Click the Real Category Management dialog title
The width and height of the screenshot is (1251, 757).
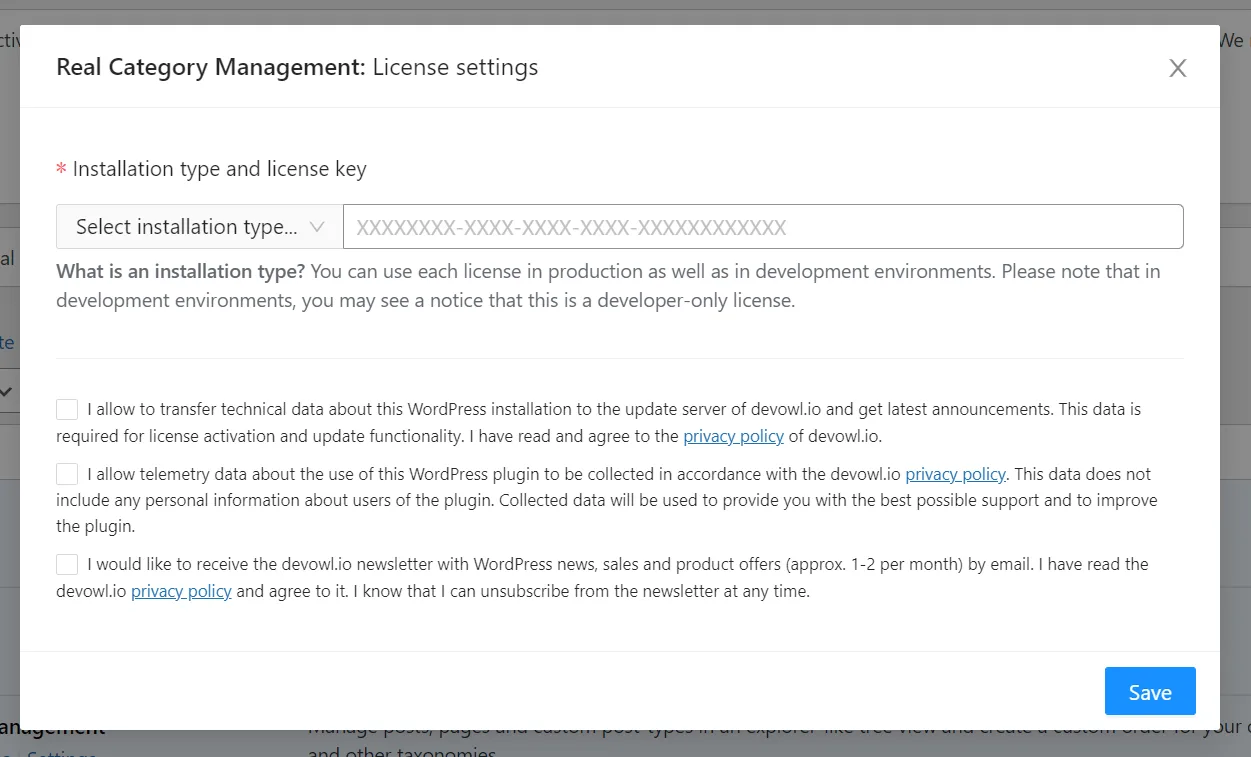[297, 67]
